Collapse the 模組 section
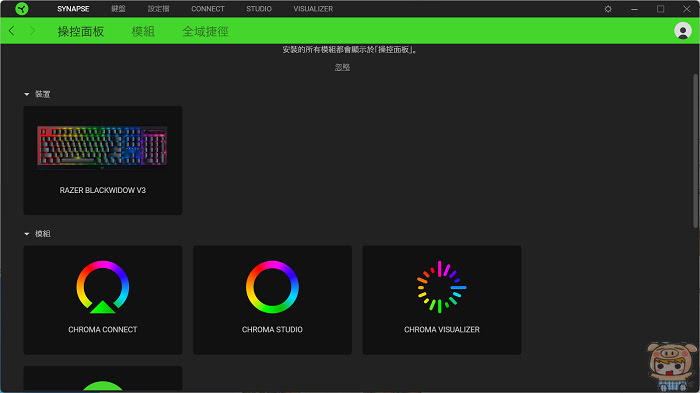The width and height of the screenshot is (700, 393). (26, 234)
